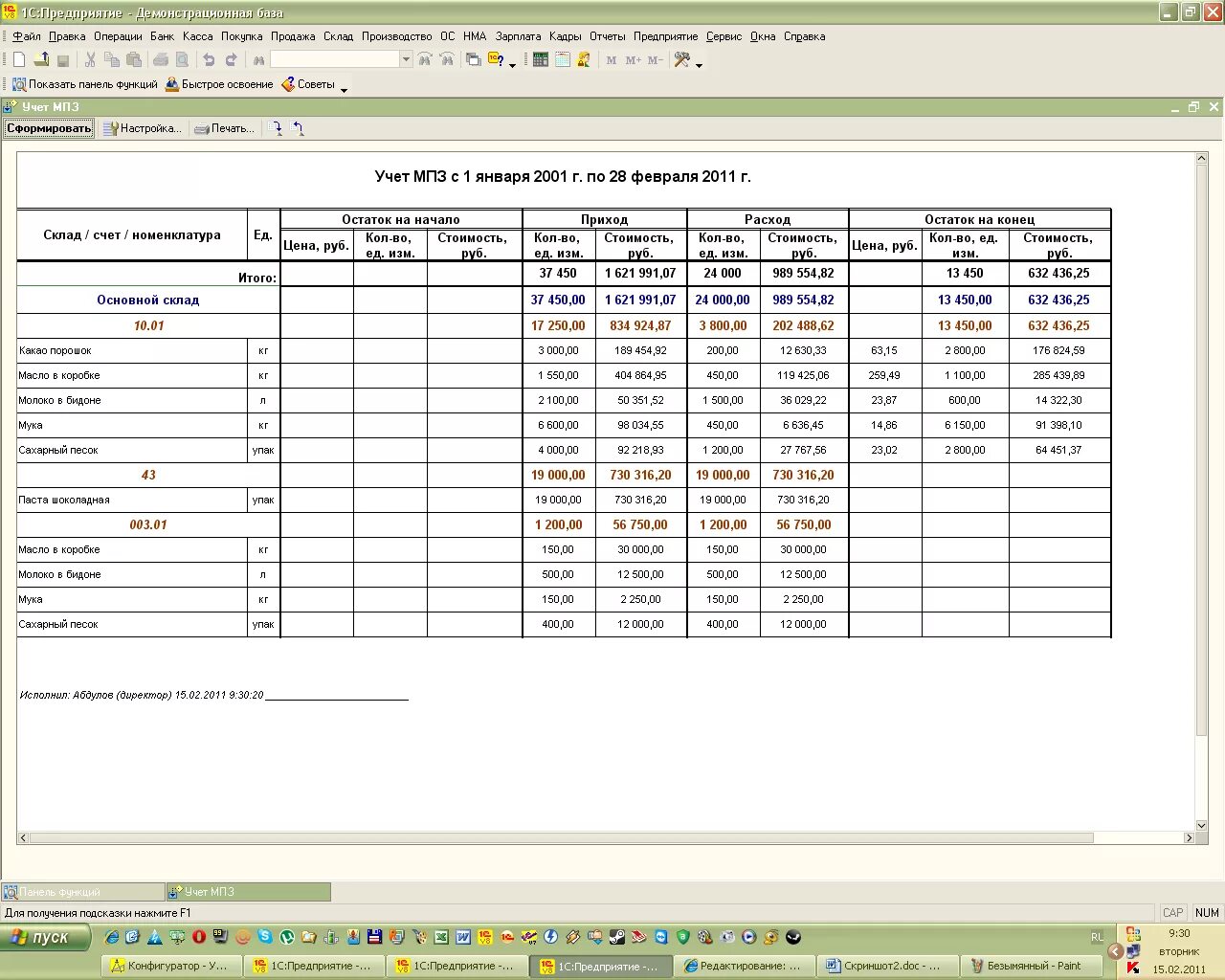The image size is (1225, 980).
Task: Open the Советы button
Action: pyautogui.click(x=307, y=84)
